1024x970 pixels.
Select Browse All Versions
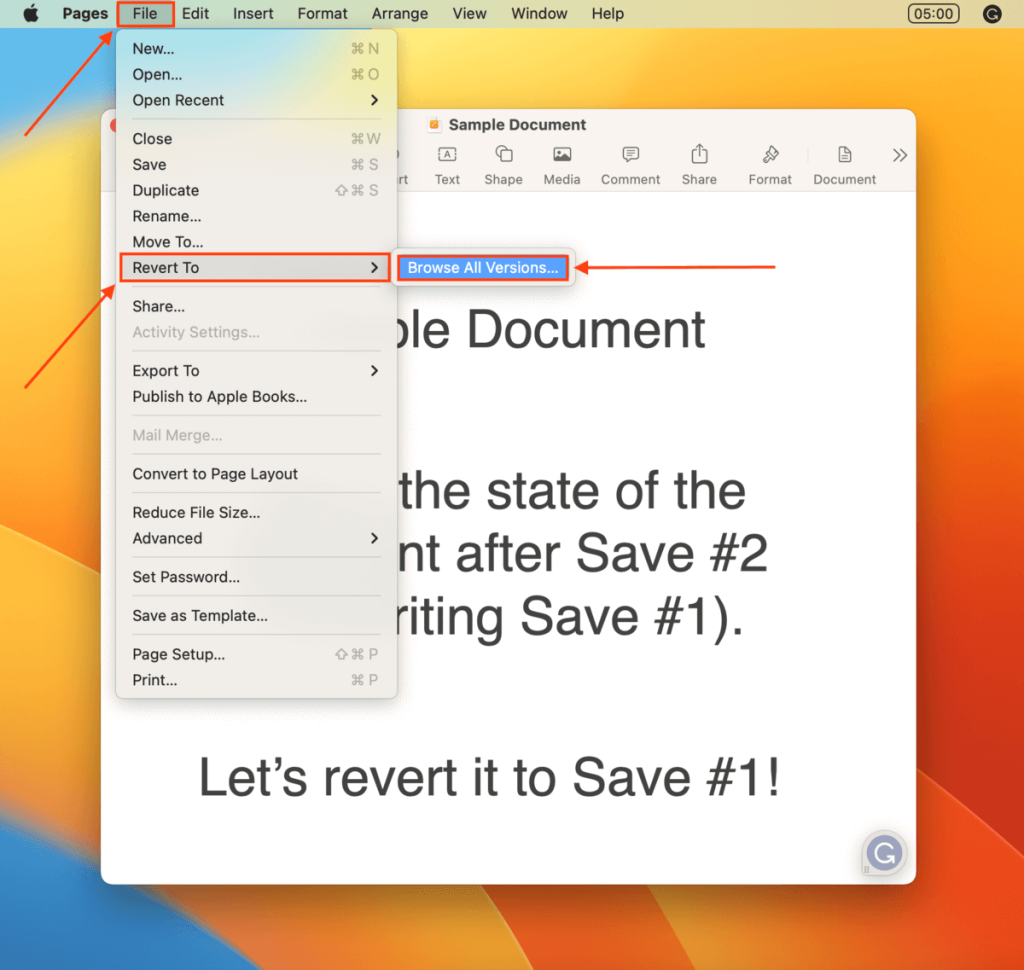tap(482, 267)
